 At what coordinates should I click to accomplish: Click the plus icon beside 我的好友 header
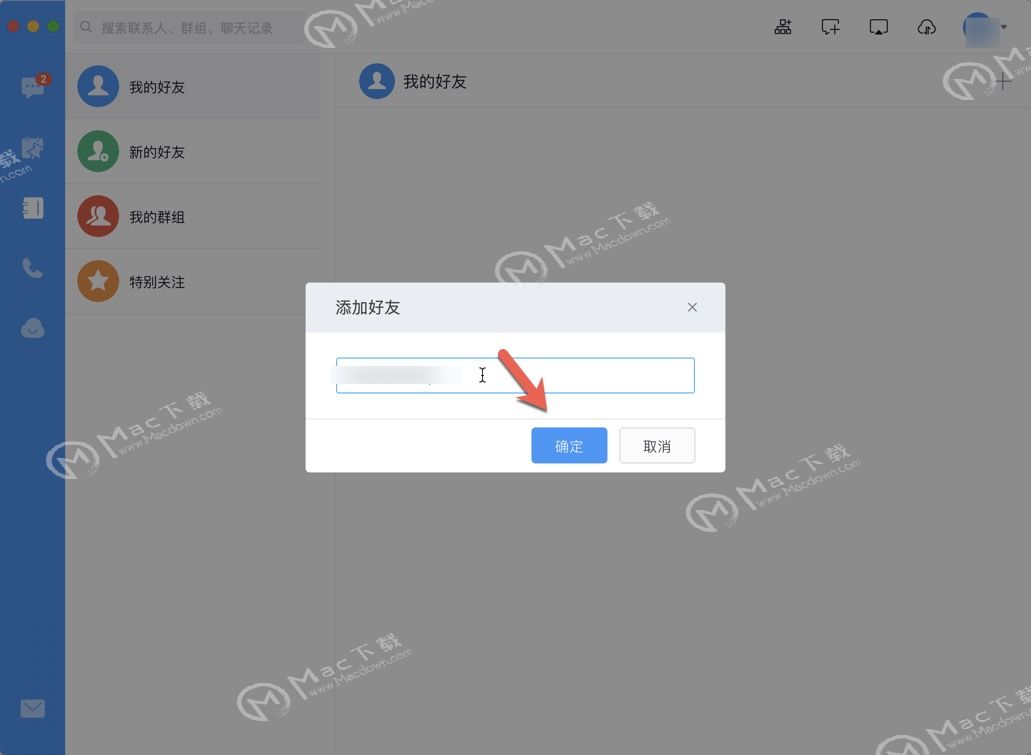1003,82
